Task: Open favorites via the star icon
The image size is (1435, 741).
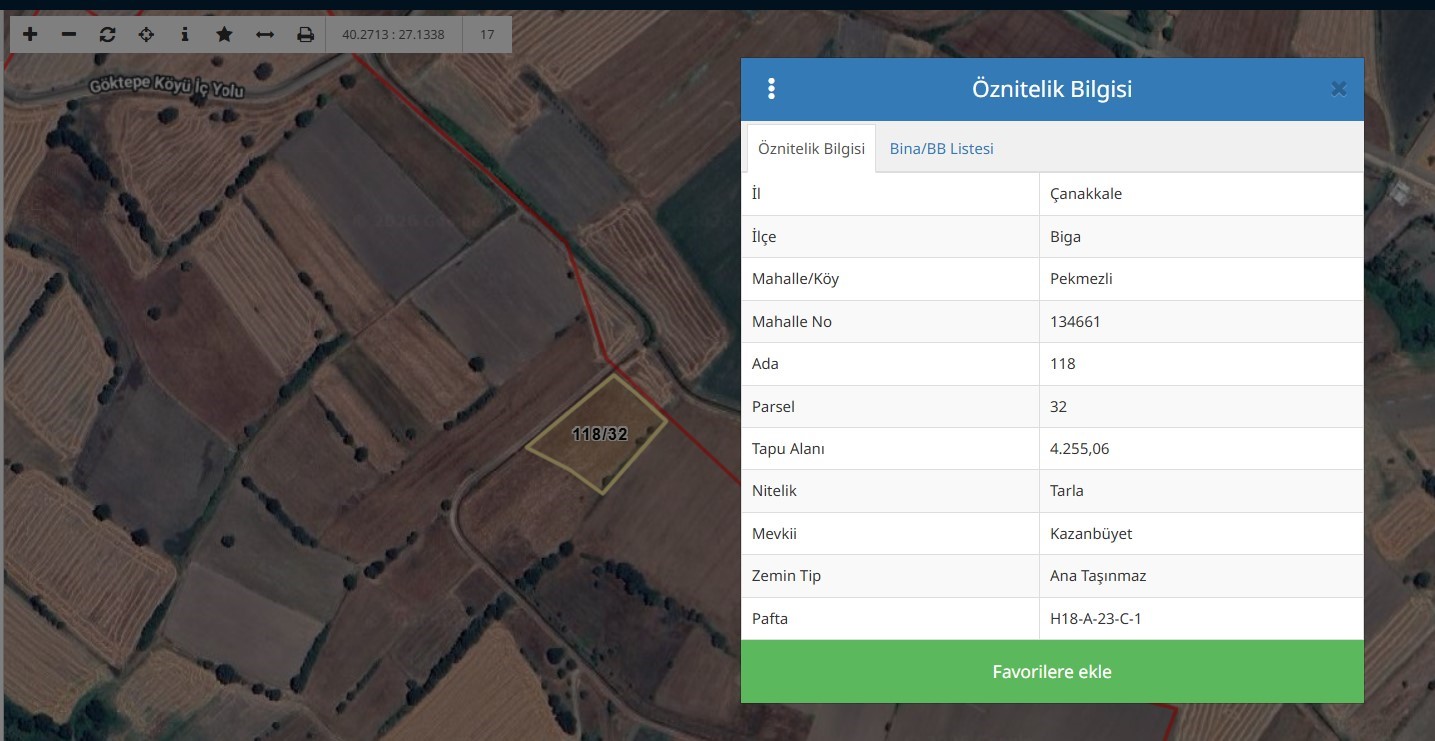Action: 224,34
